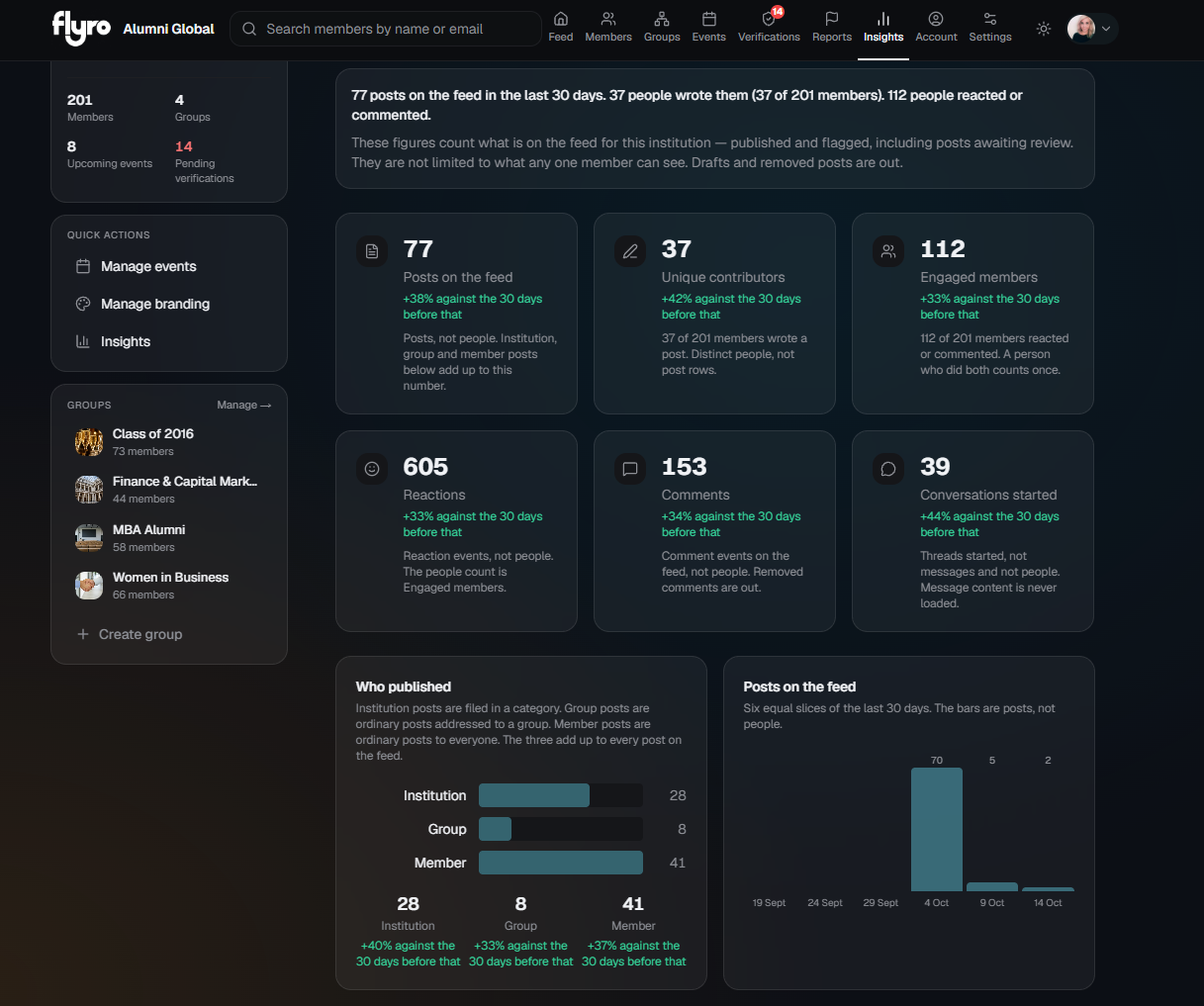Click the 8 Upcoming events stat
Viewport: 1204px width, 1006px height.
point(110,153)
